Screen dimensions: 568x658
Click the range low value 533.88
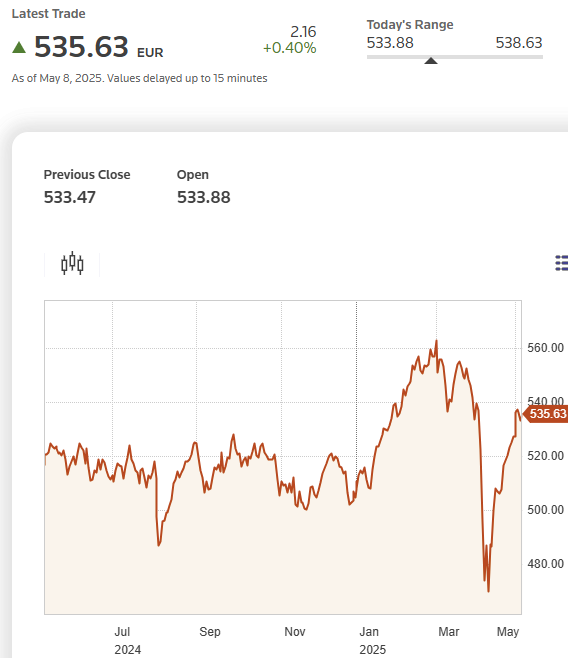(x=390, y=43)
